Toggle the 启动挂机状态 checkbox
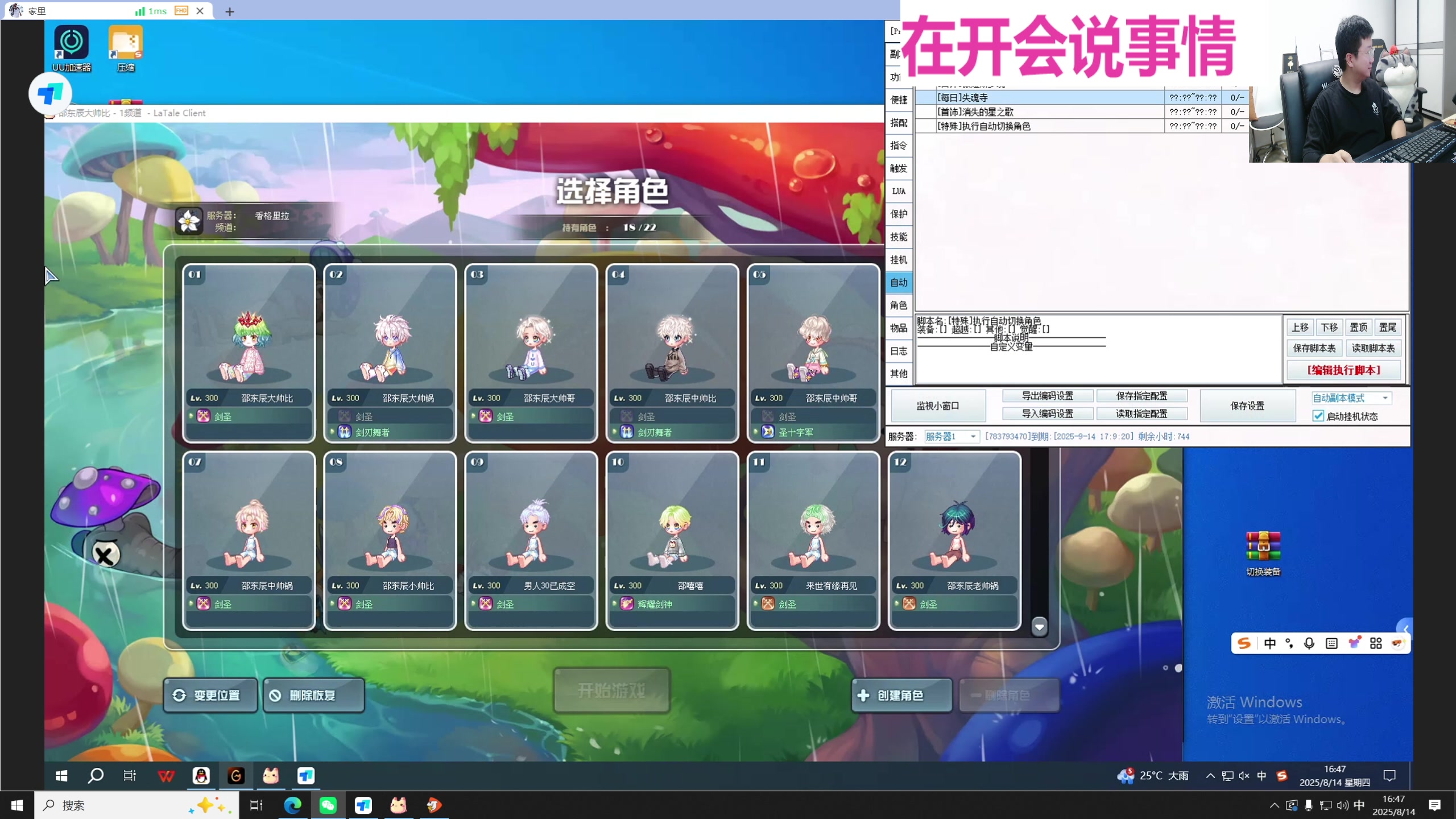 click(x=1318, y=416)
